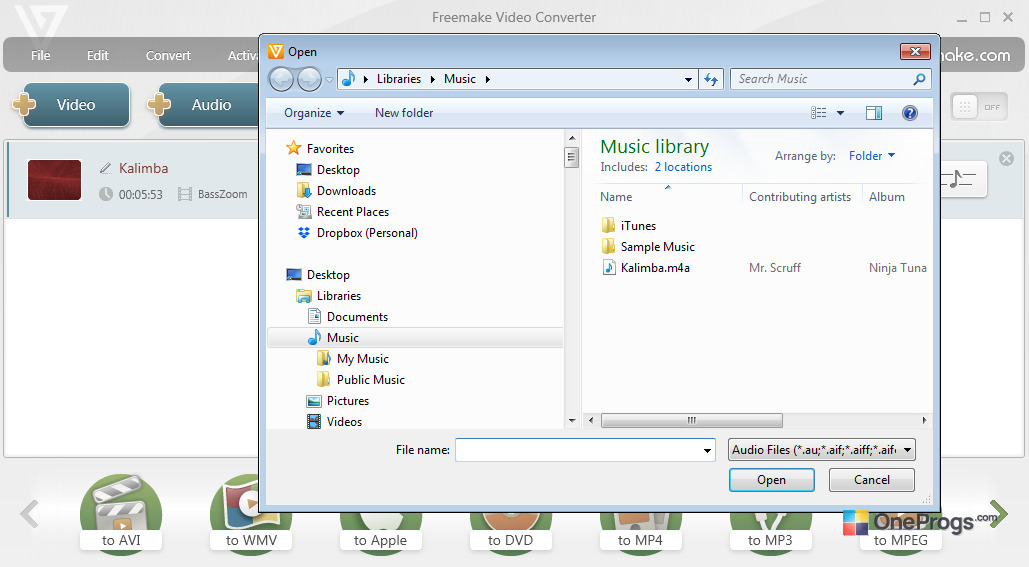Click the Forward navigation button in dialog
1029x567 pixels.
click(309, 79)
